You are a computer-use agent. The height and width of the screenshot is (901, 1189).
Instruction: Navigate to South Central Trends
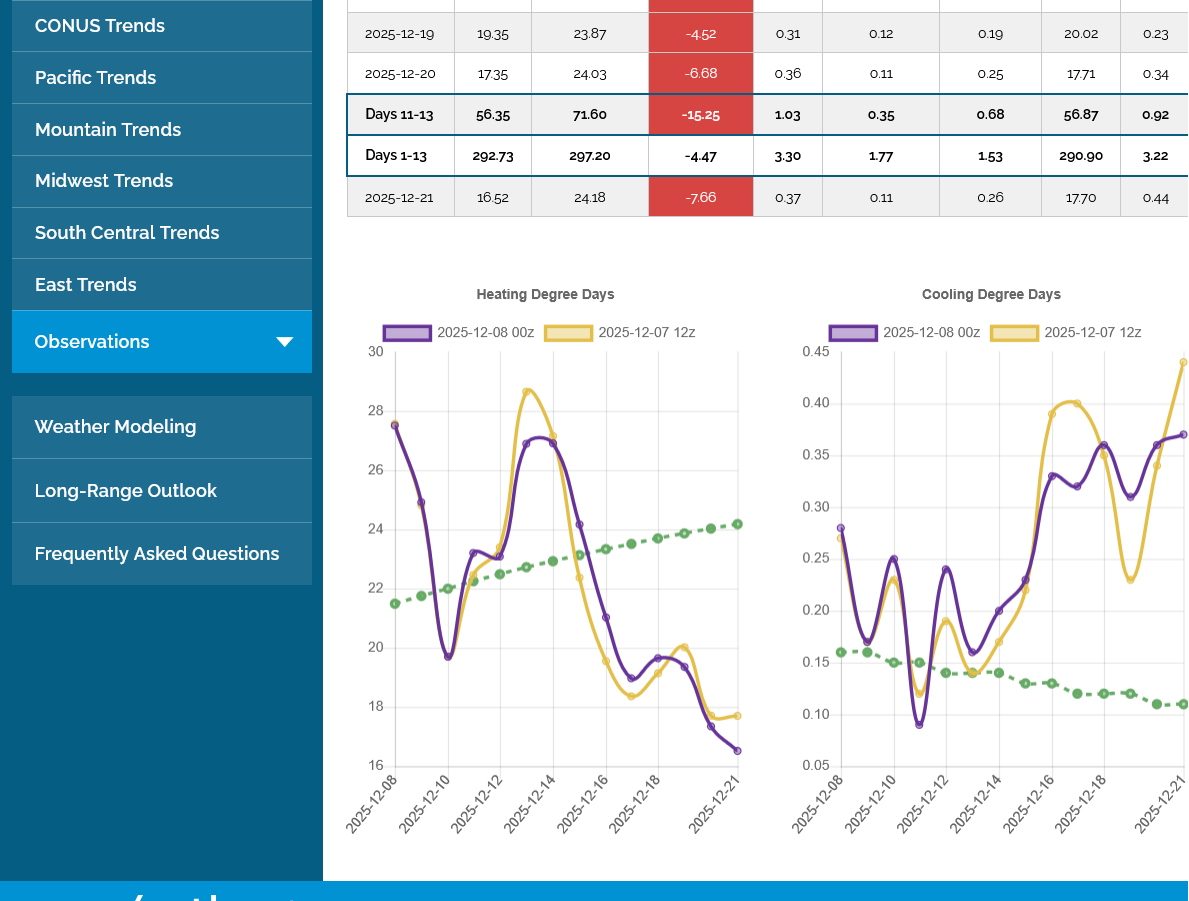click(127, 233)
